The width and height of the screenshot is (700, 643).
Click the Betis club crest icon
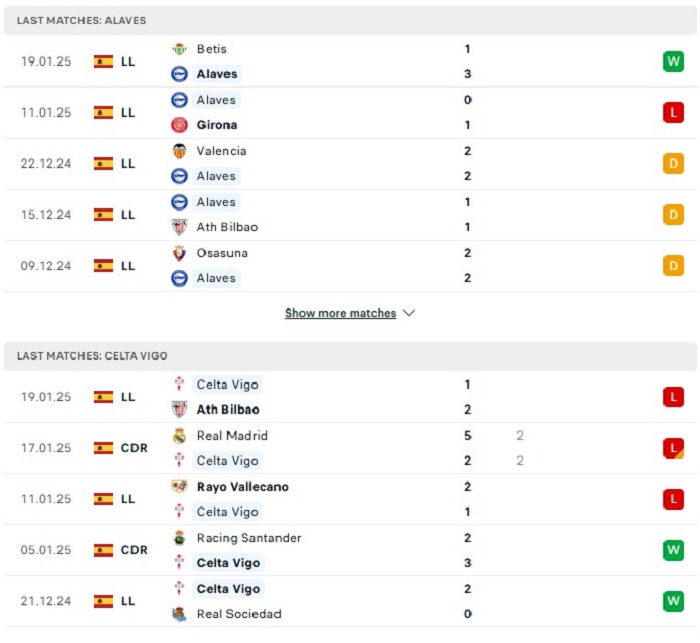point(179,49)
